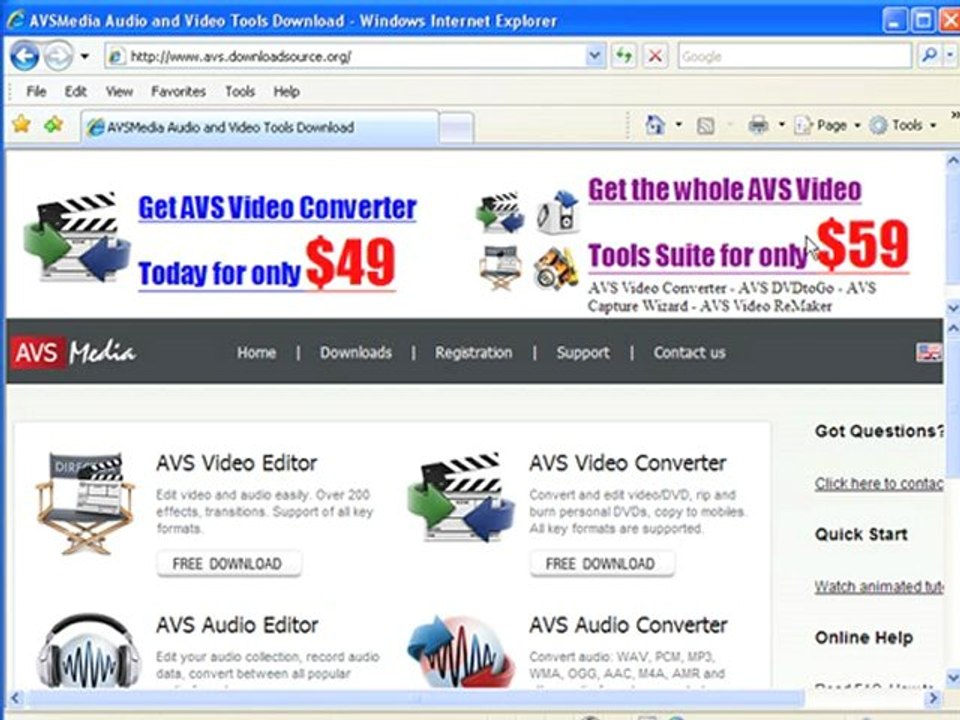The width and height of the screenshot is (960, 720).
Task: Open the Favorites menu
Action: [x=178, y=91]
